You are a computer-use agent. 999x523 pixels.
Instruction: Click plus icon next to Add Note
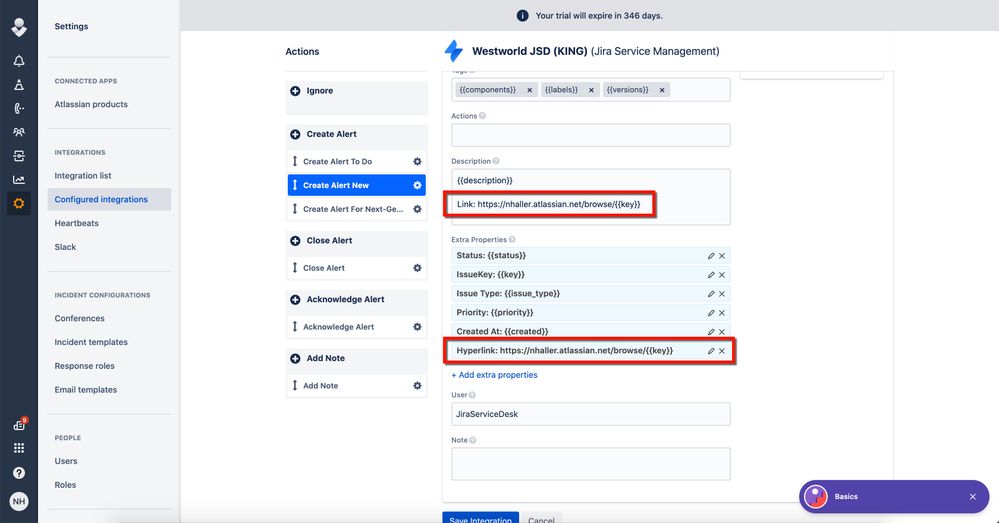click(295, 359)
